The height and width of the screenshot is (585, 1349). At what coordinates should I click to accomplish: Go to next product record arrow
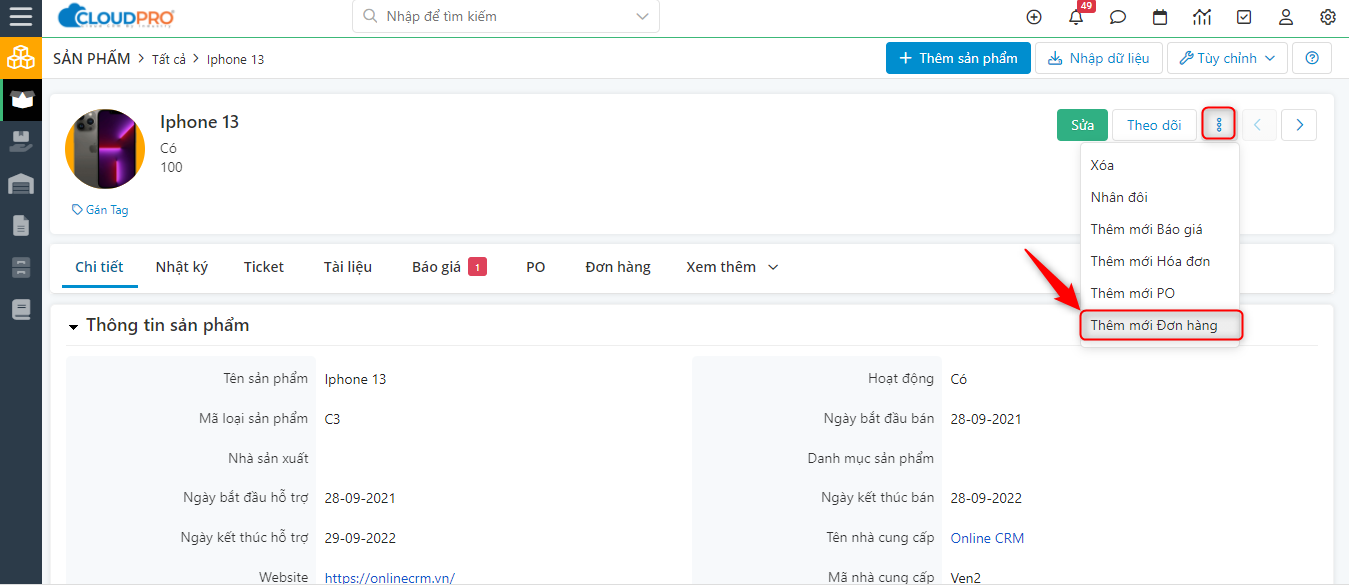coord(1299,125)
